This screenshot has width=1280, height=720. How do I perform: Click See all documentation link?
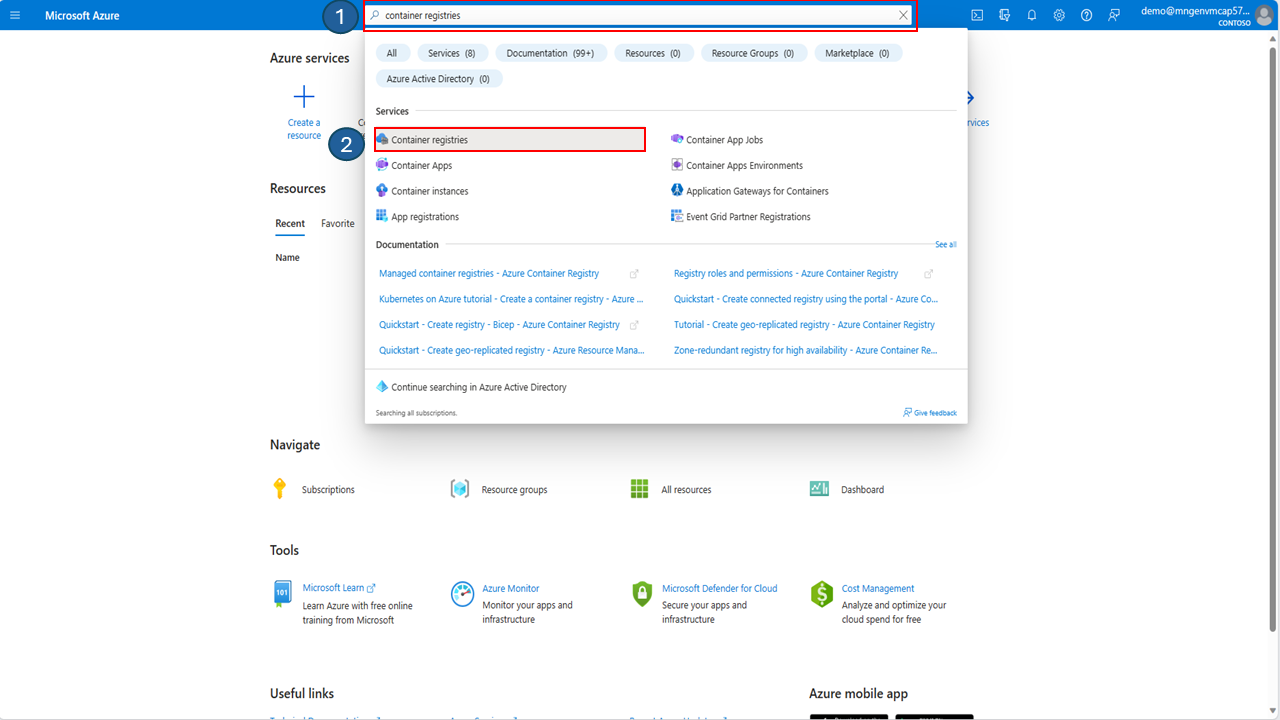click(x=945, y=245)
